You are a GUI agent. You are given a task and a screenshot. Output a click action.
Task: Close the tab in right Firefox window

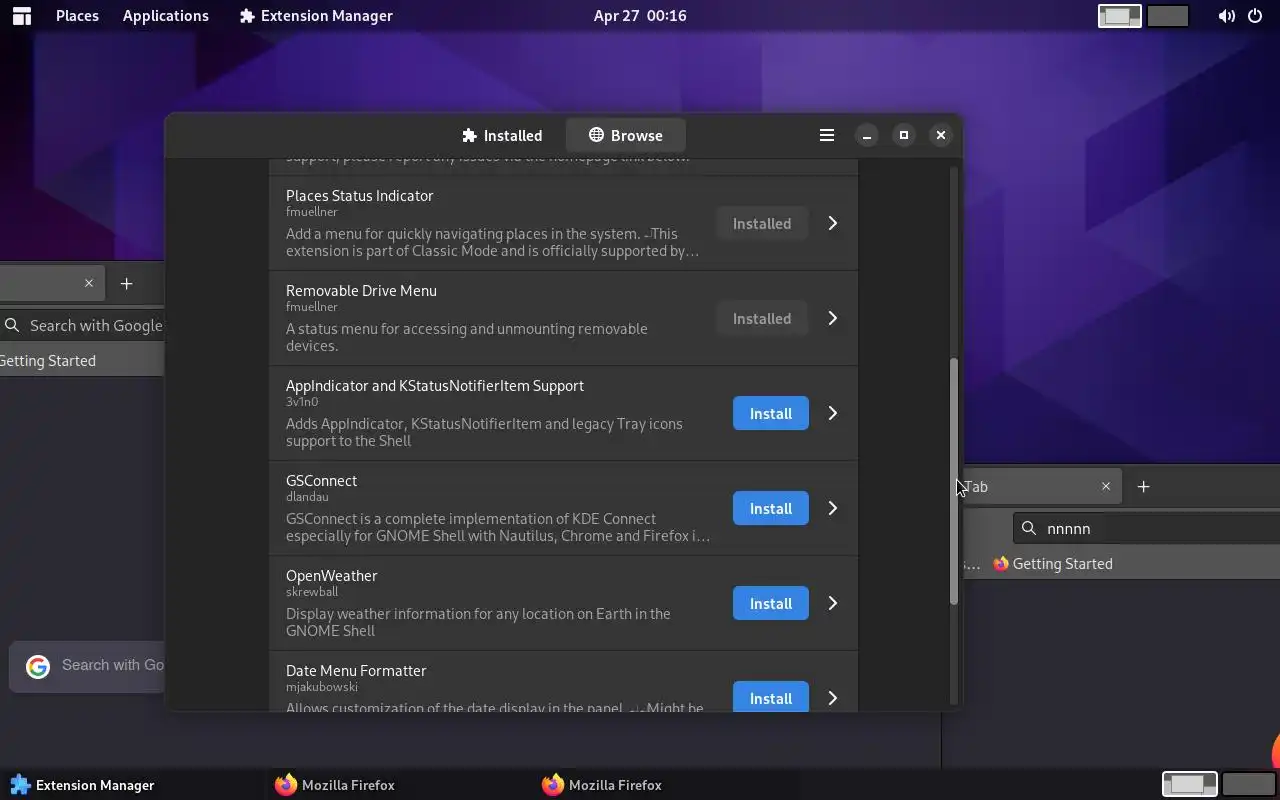click(1106, 486)
